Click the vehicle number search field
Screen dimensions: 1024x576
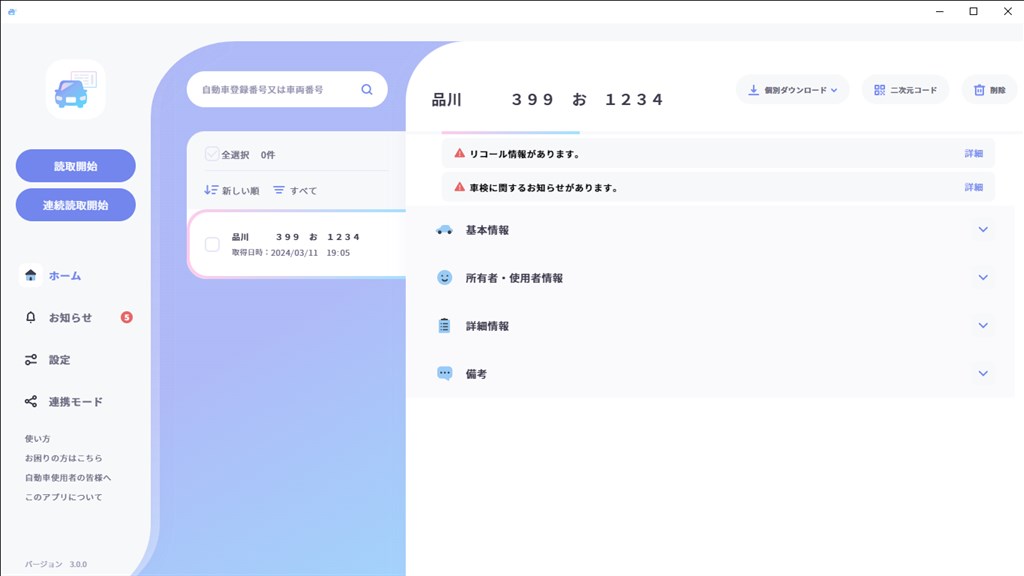(287, 89)
